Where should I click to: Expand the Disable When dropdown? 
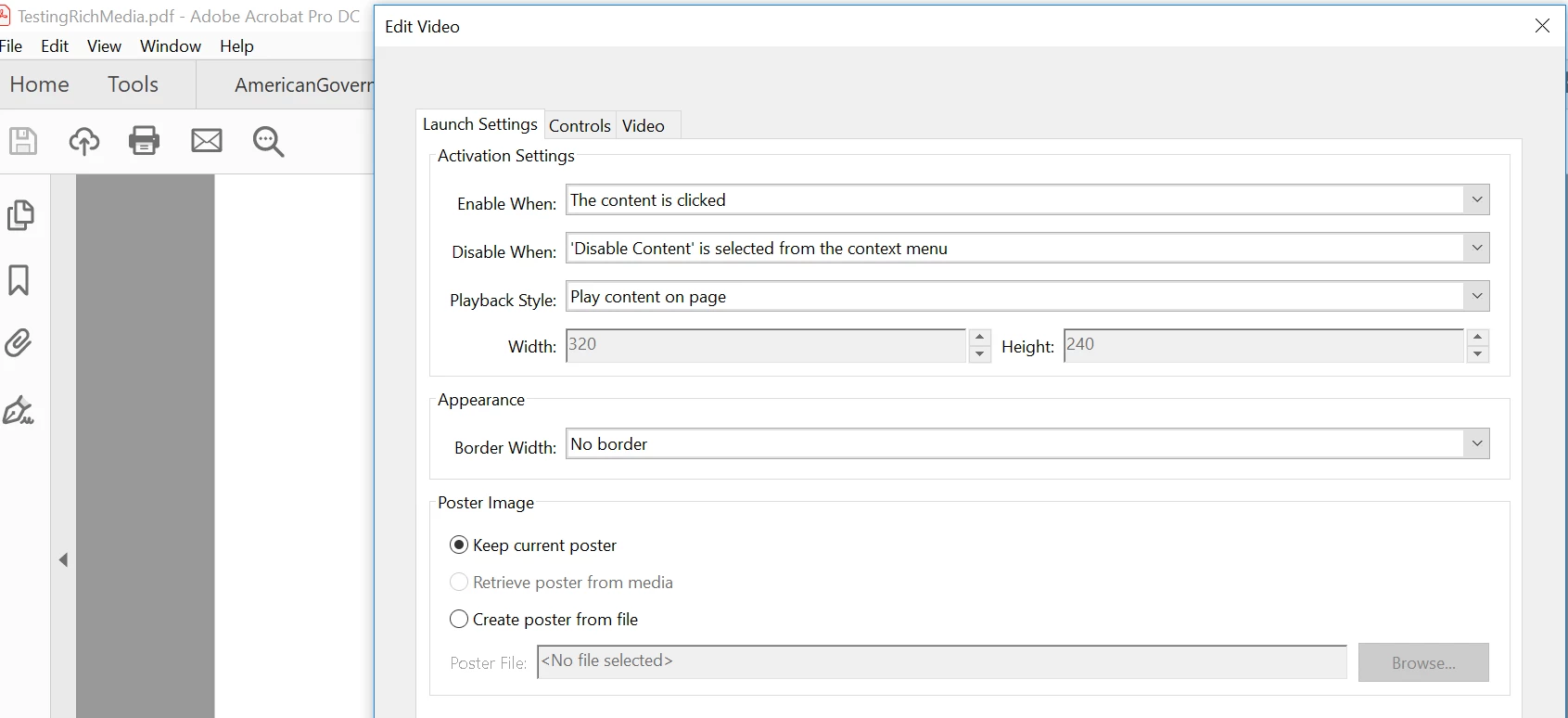pos(1476,249)
